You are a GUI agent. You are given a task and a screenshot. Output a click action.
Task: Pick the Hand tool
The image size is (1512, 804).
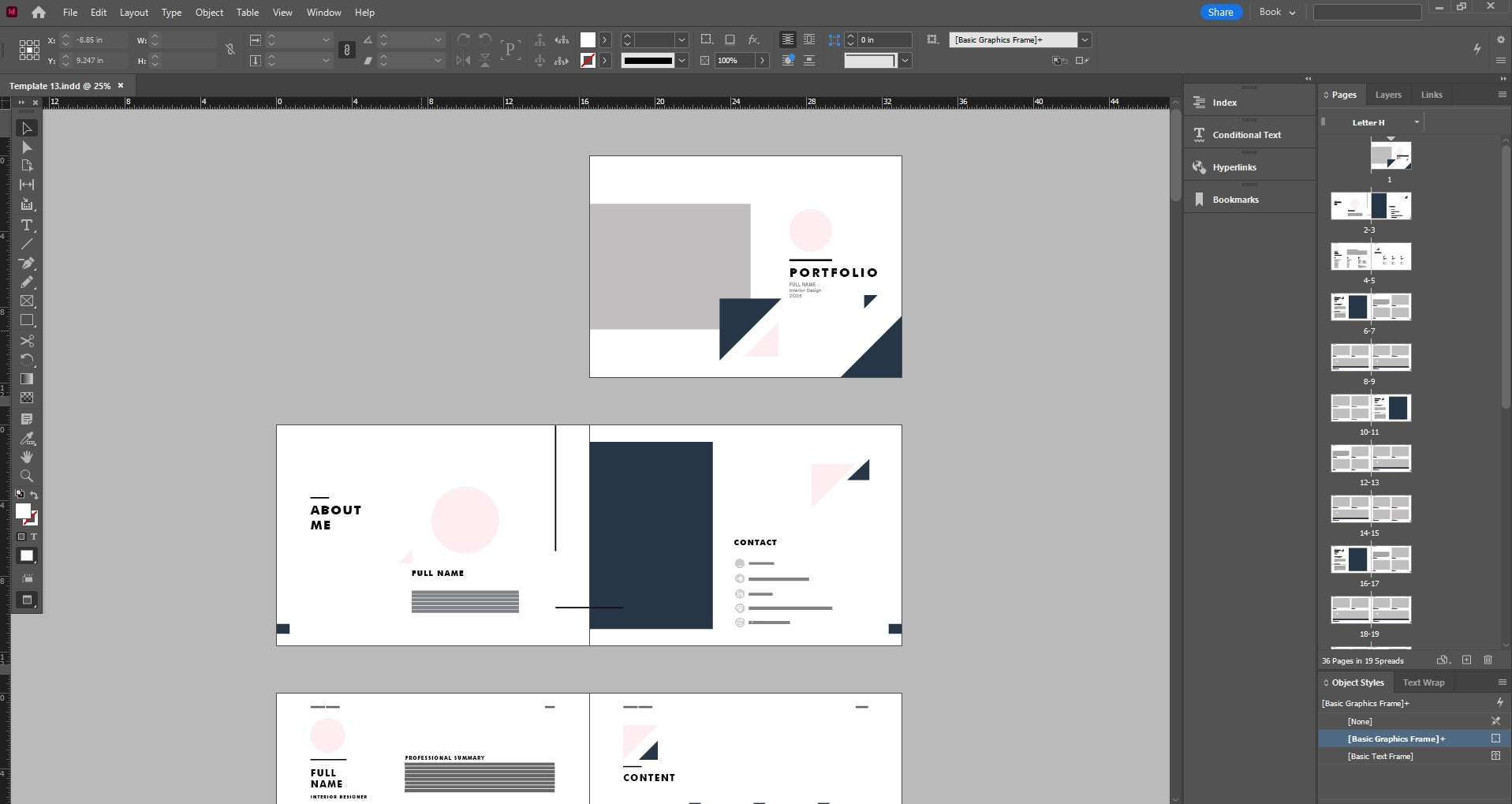(27, 457)
